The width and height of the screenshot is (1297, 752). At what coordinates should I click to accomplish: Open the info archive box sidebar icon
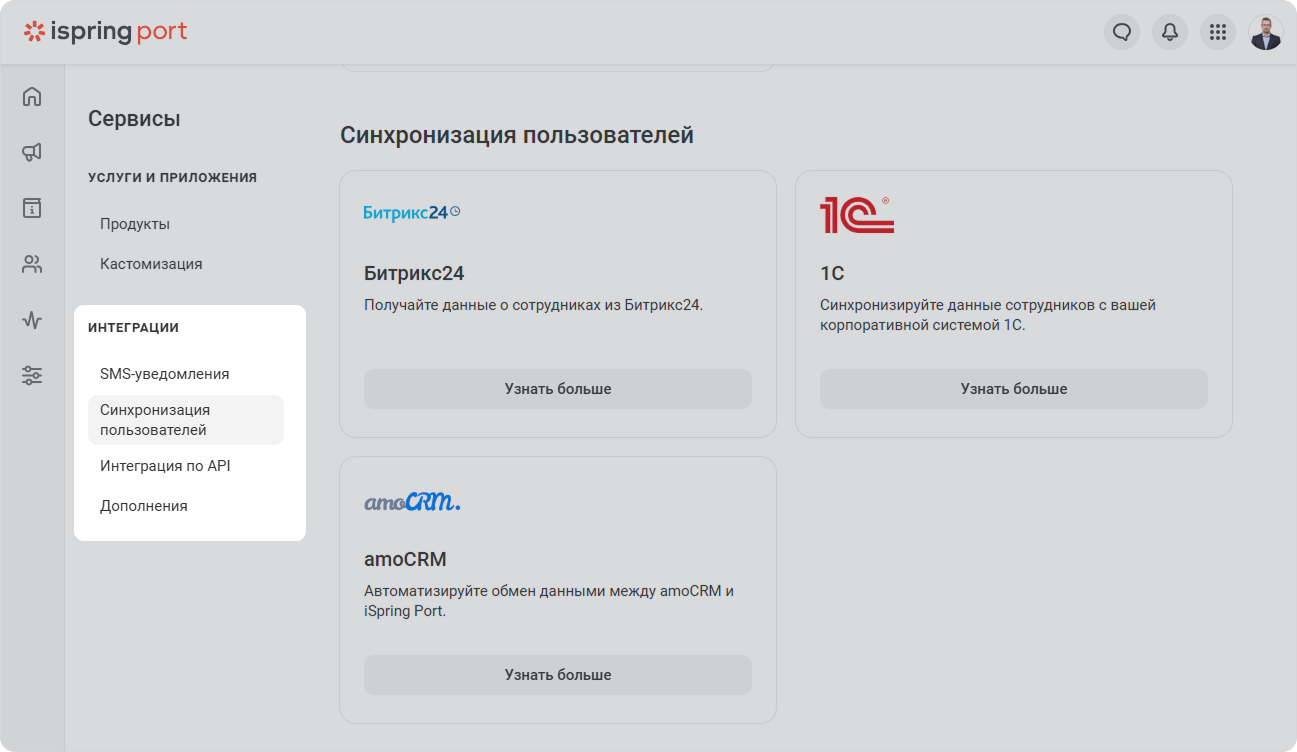coord(32,208)
